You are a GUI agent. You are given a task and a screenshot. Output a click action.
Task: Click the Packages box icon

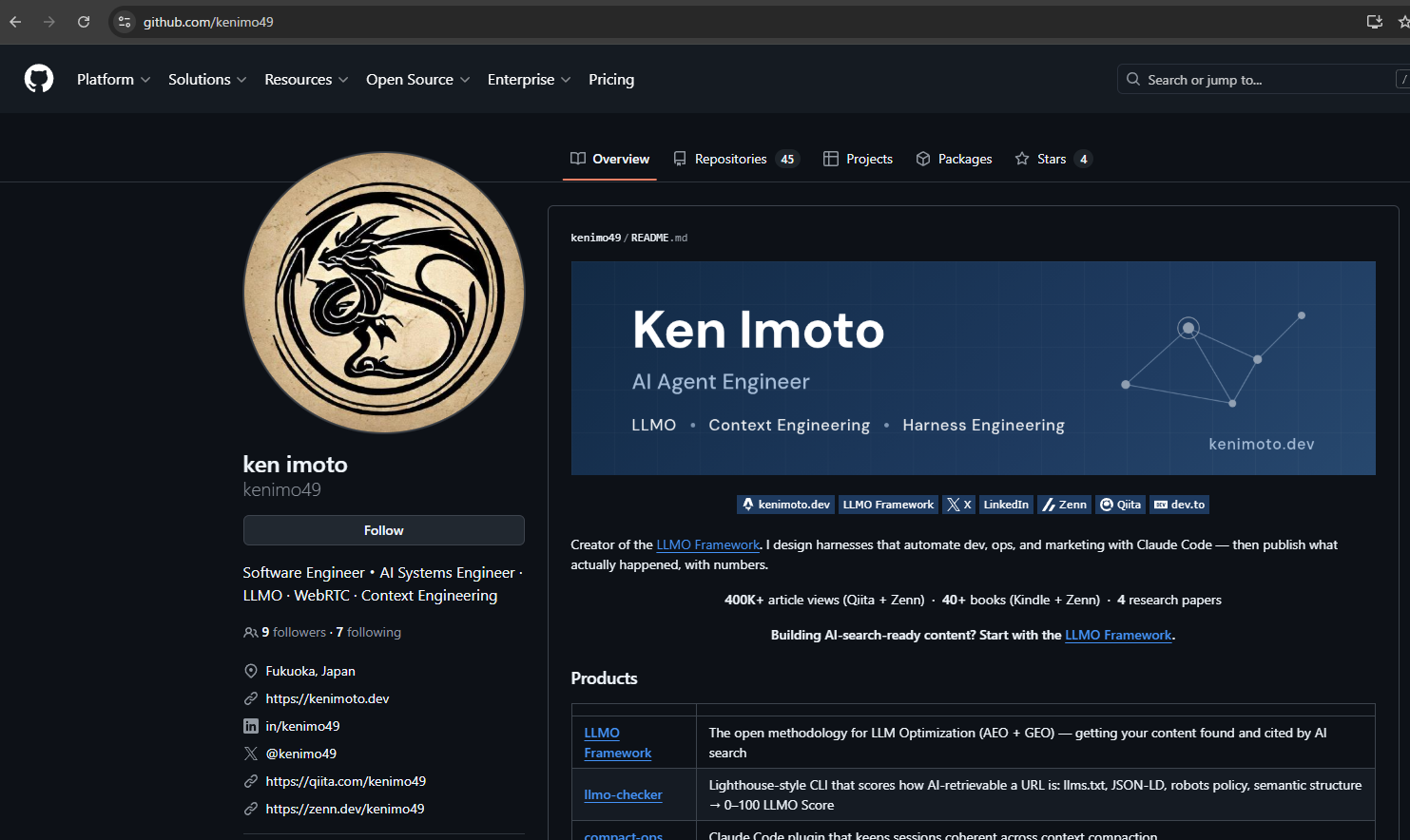pos(923,159)
